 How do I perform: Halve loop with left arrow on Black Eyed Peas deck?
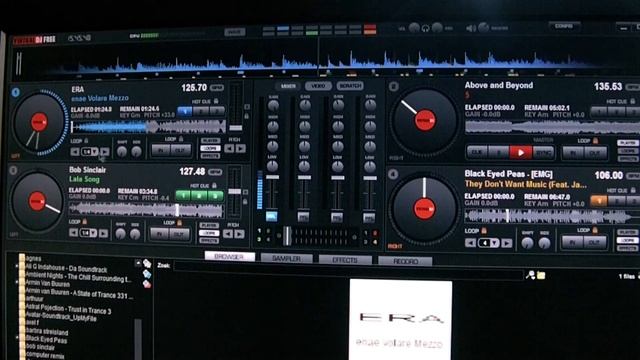[471, 243]
